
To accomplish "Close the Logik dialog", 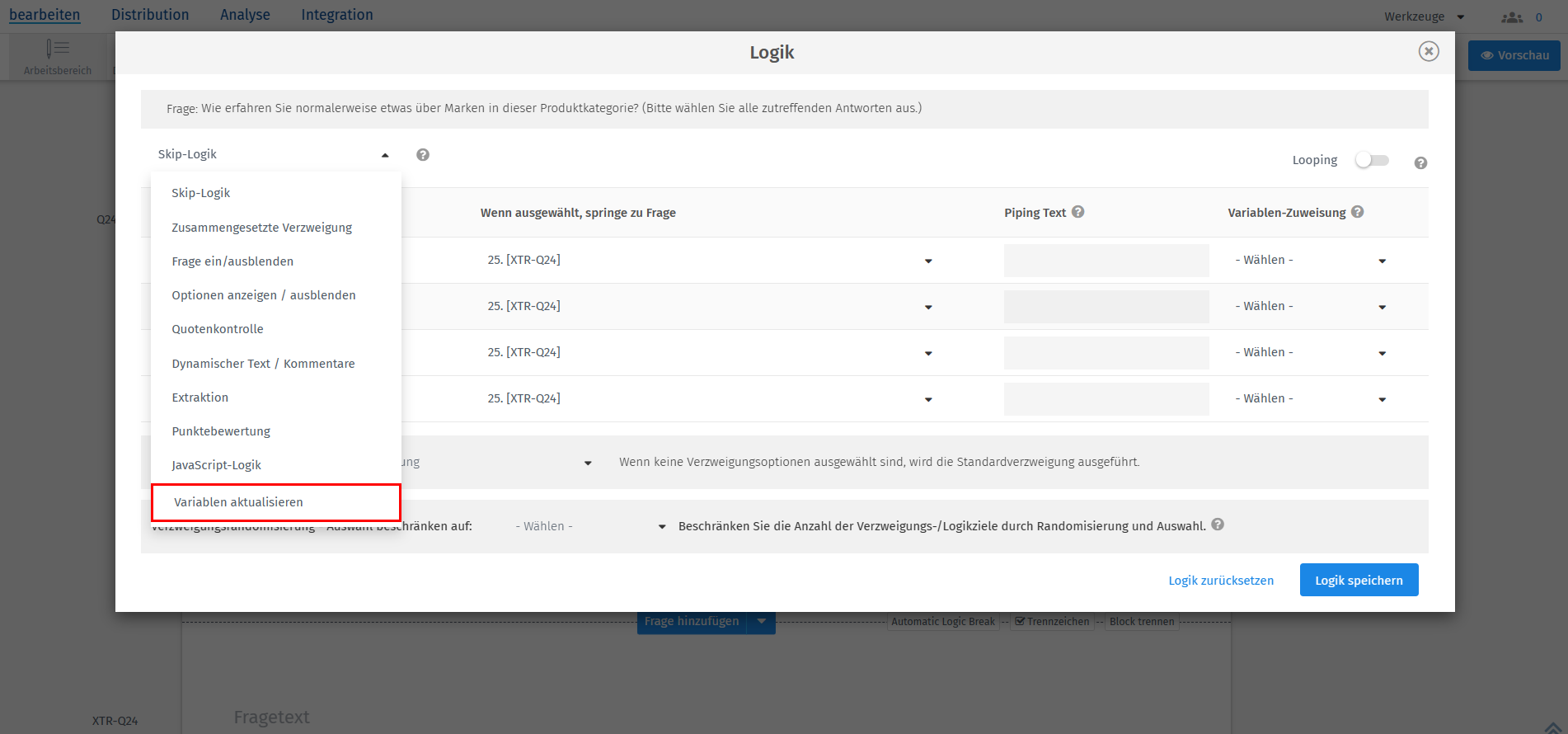I will point(1429,51).
